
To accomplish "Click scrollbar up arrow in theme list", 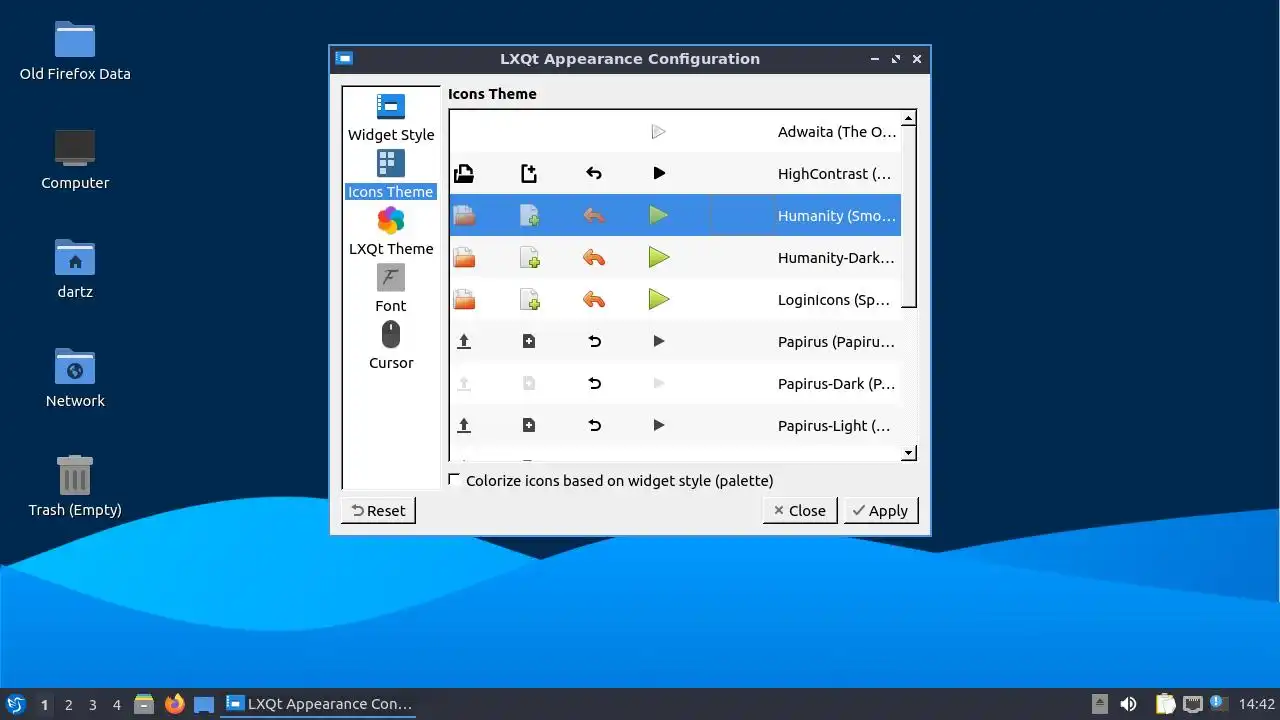I will click(x=909, y=119).
